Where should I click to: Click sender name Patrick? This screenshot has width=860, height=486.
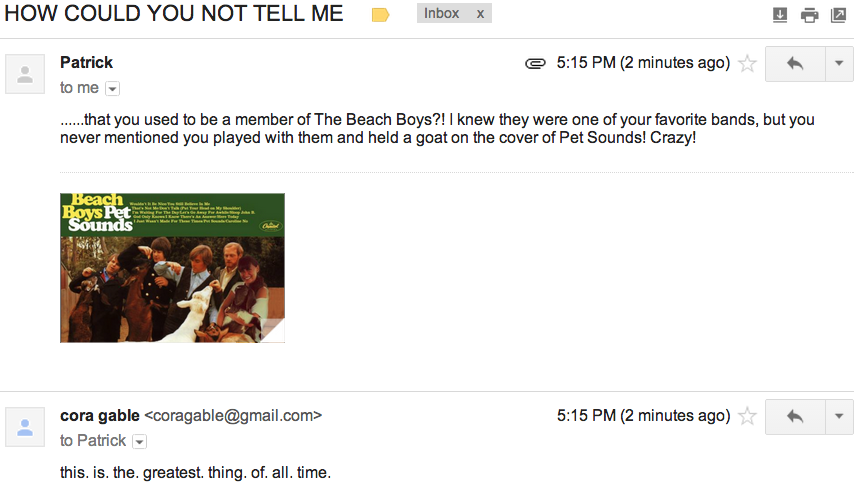pyautogui.click(x=86, y=63)
